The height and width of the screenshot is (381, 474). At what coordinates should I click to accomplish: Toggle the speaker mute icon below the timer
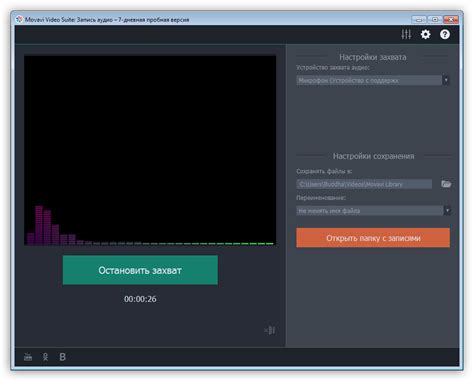click(270, 330)
